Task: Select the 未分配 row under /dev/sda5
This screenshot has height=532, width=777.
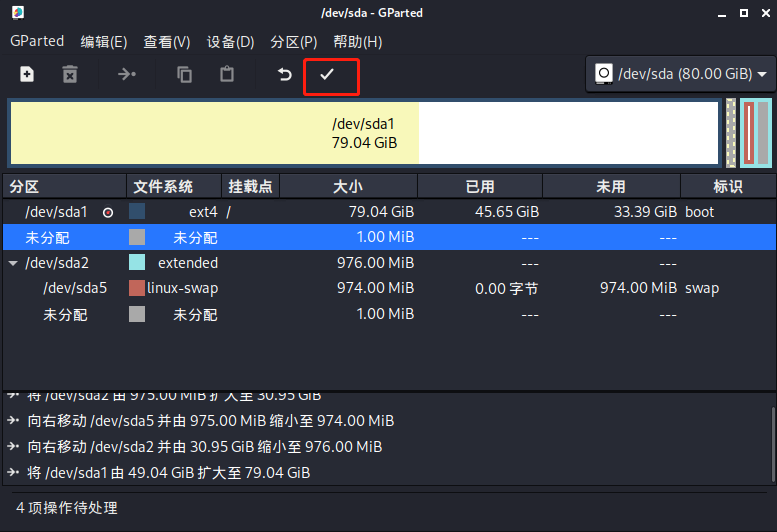Action: click(388, 314)
